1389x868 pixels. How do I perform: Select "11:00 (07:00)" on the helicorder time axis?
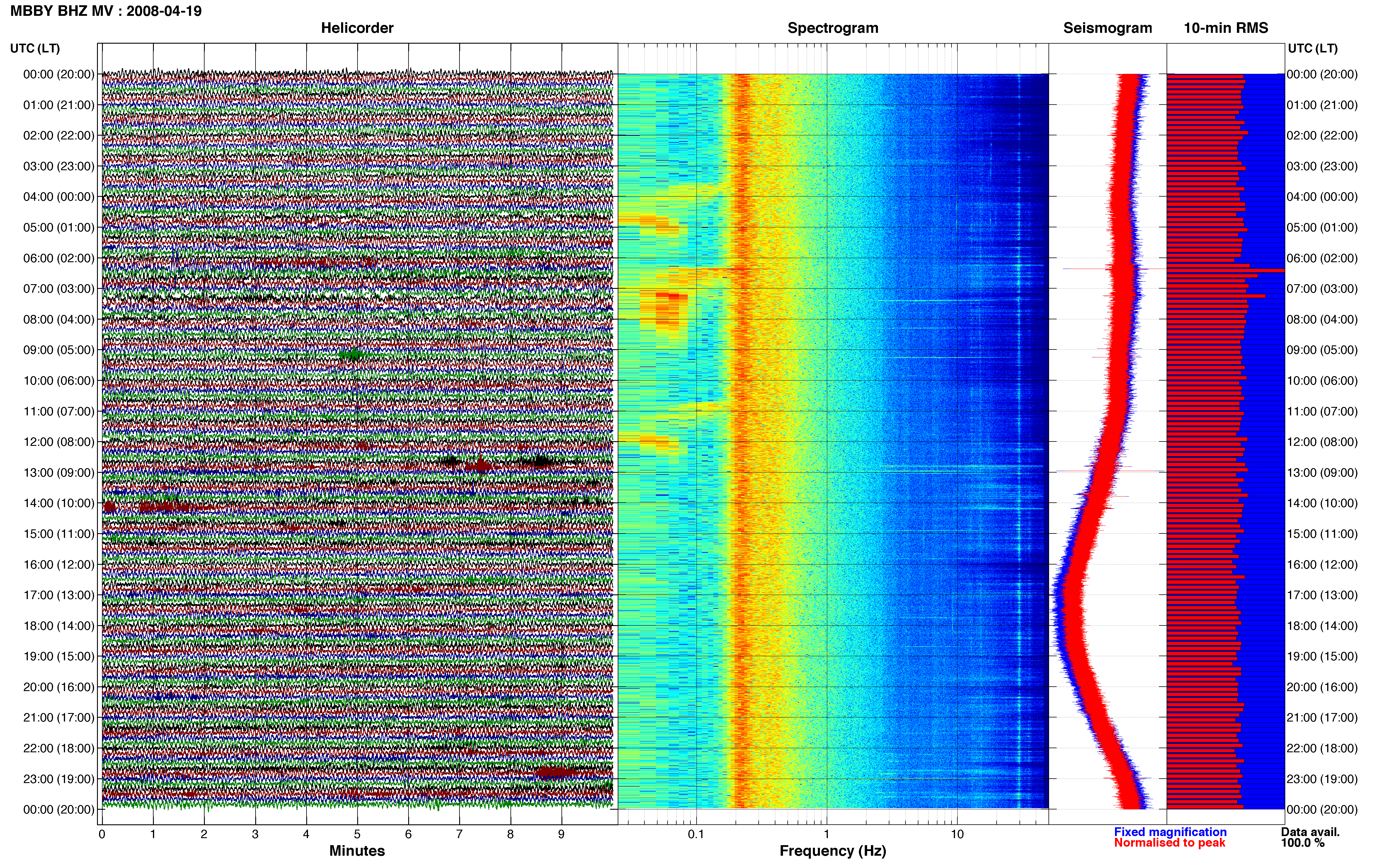pyautogui.click(x=59, y=412)
